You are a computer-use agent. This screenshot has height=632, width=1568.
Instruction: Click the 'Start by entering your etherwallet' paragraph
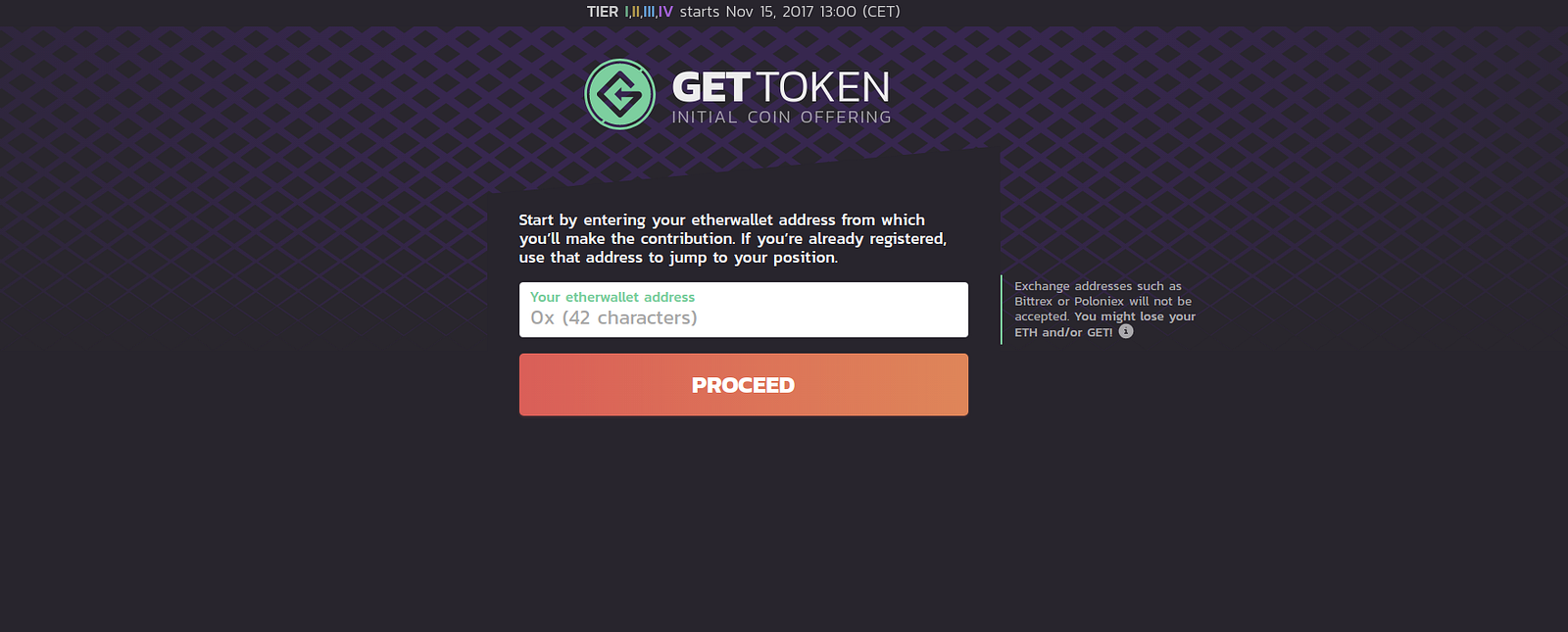coord(733,238)
